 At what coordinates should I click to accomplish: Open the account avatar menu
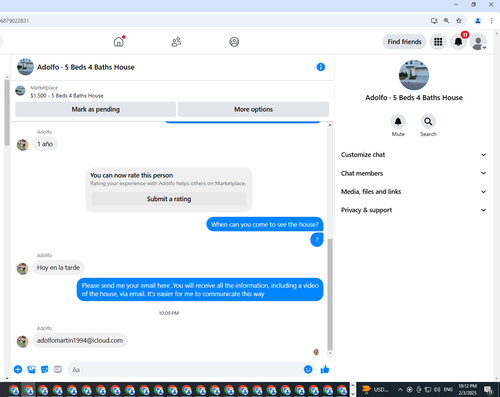[478, 42]
